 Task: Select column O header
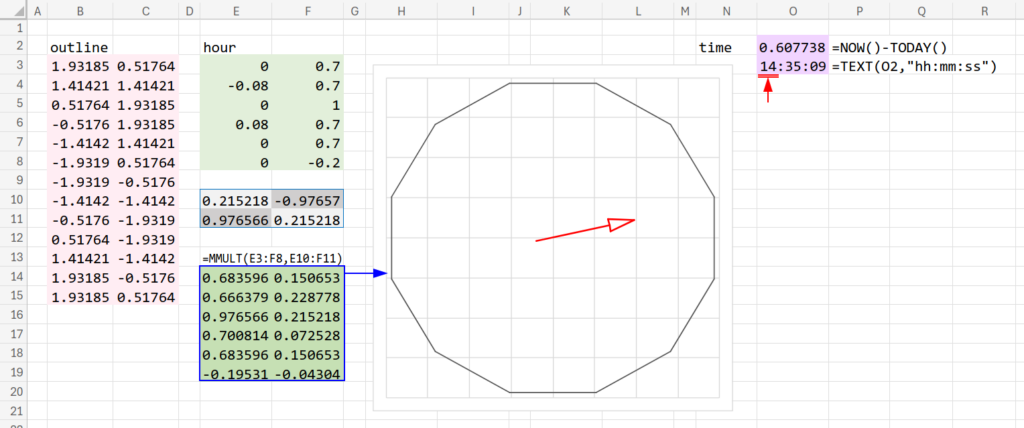[x=792, y=11]
